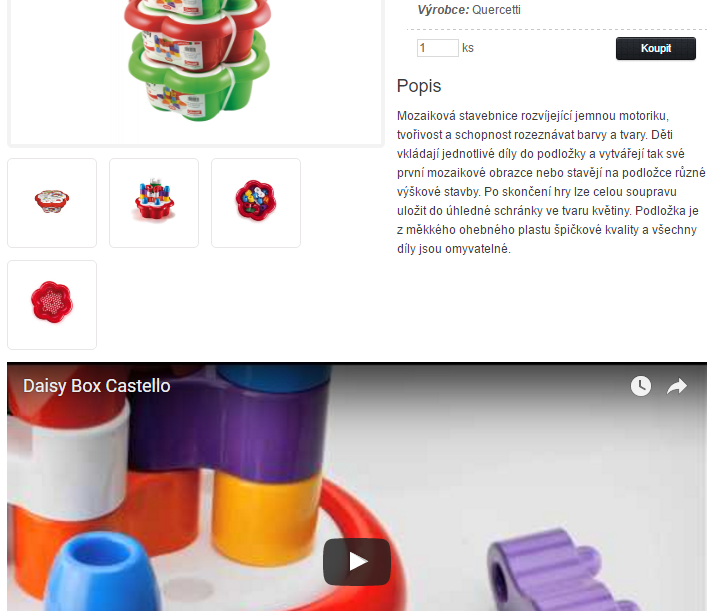The height and width of the screenshot is (611, 717).
Task: Select the empty red pegboard thumbnail
Action: (x=52, y=305)
